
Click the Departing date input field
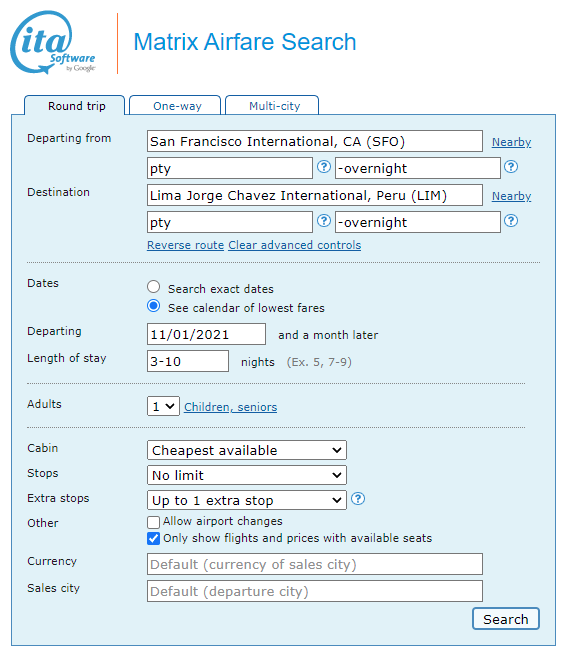click(x=206, y=334)
